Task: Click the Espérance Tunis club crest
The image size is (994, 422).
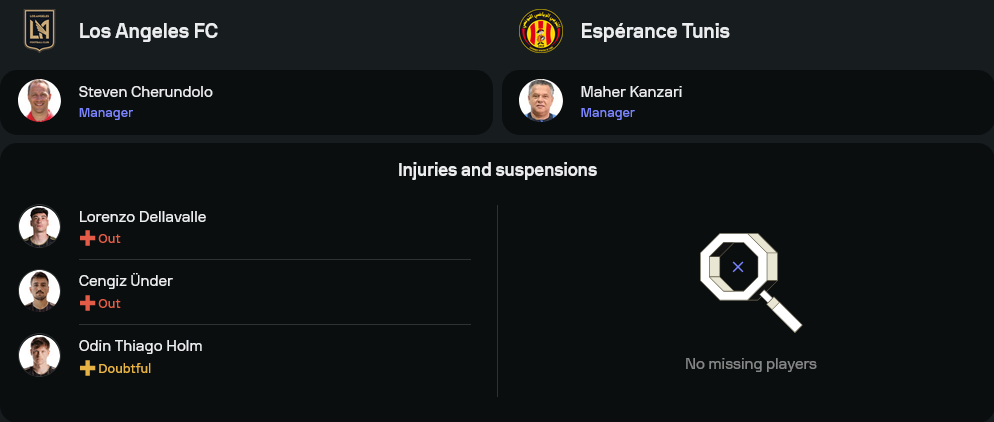Action: [x=541, y=30]
